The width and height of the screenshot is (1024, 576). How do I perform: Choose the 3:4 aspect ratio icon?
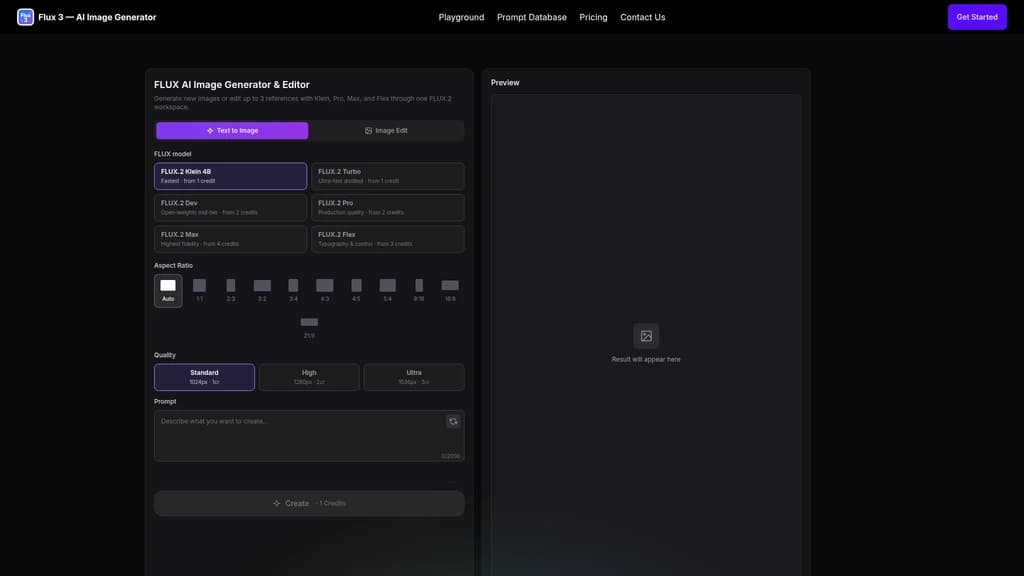[x=293, y=285]
